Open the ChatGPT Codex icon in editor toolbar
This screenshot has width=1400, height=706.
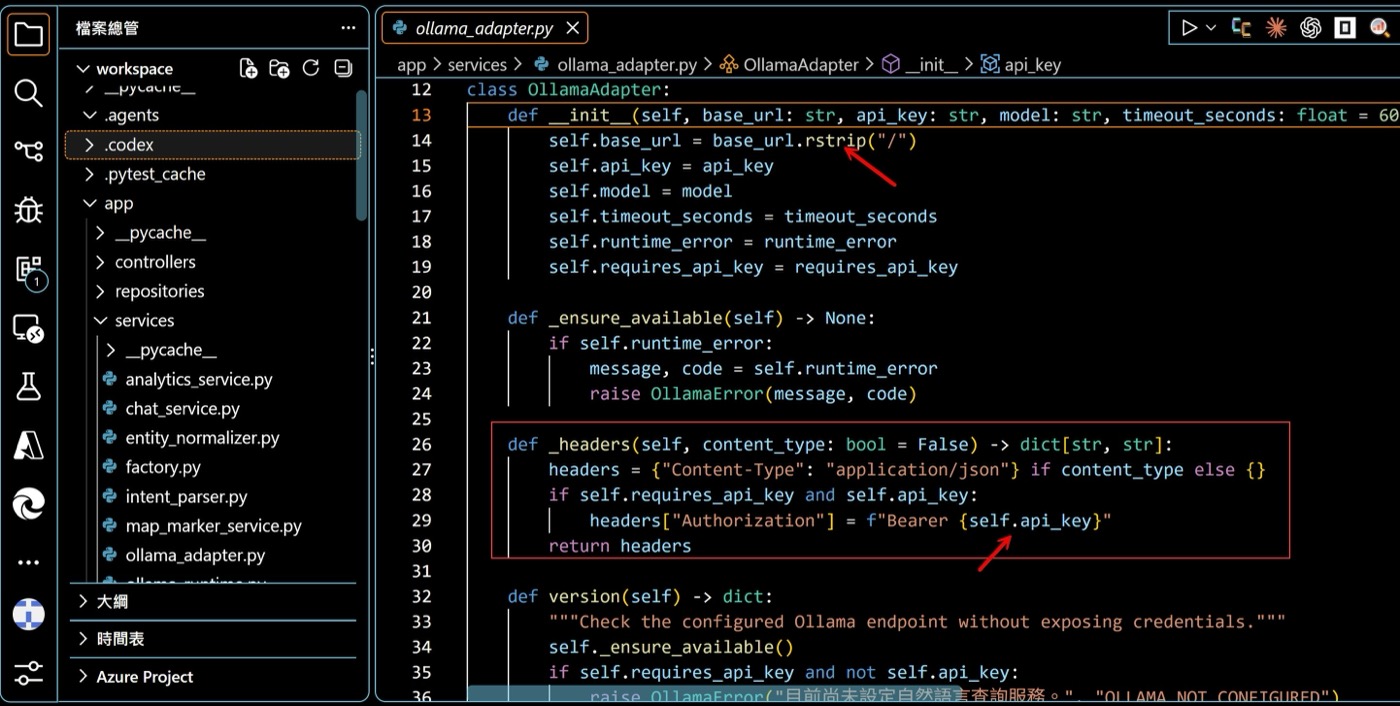[1311, 28]
